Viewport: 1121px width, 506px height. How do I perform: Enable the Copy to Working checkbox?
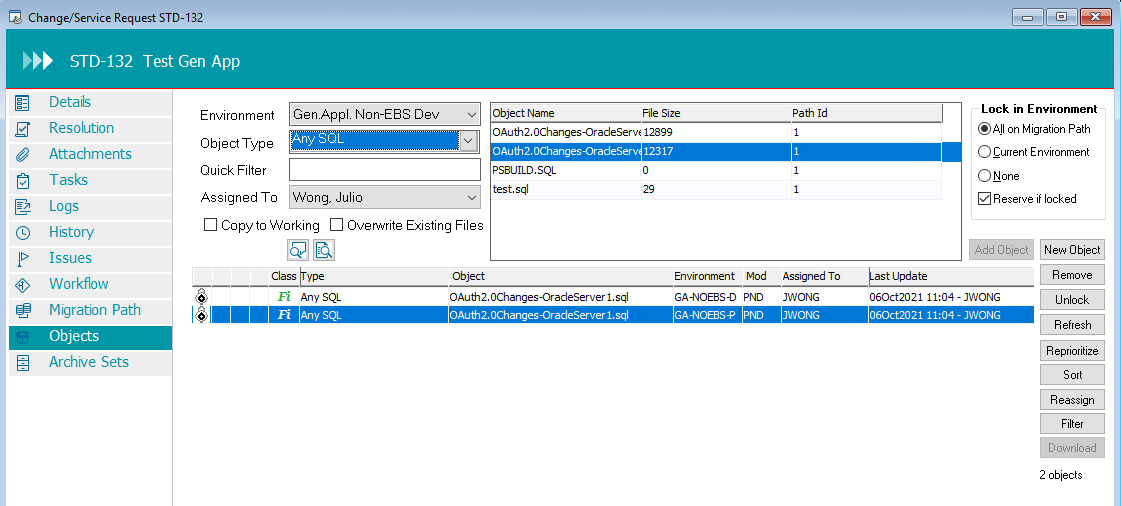pos(211,225)
